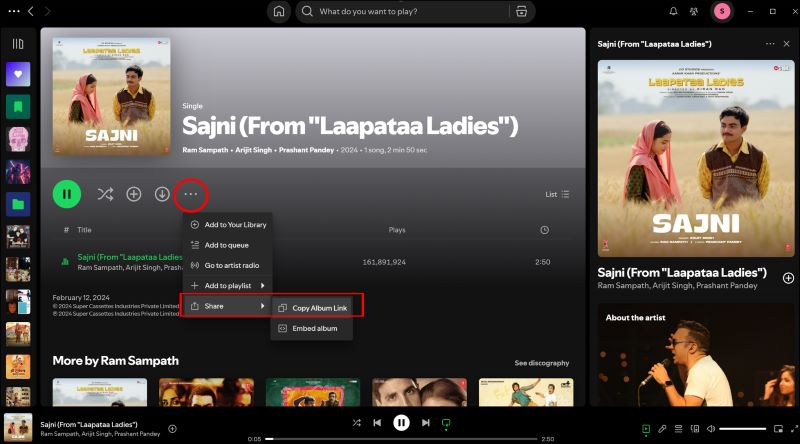Mute with the speaker icon
Image resolution: width=800 pixels, height=444 pixels.
point(711,429)
